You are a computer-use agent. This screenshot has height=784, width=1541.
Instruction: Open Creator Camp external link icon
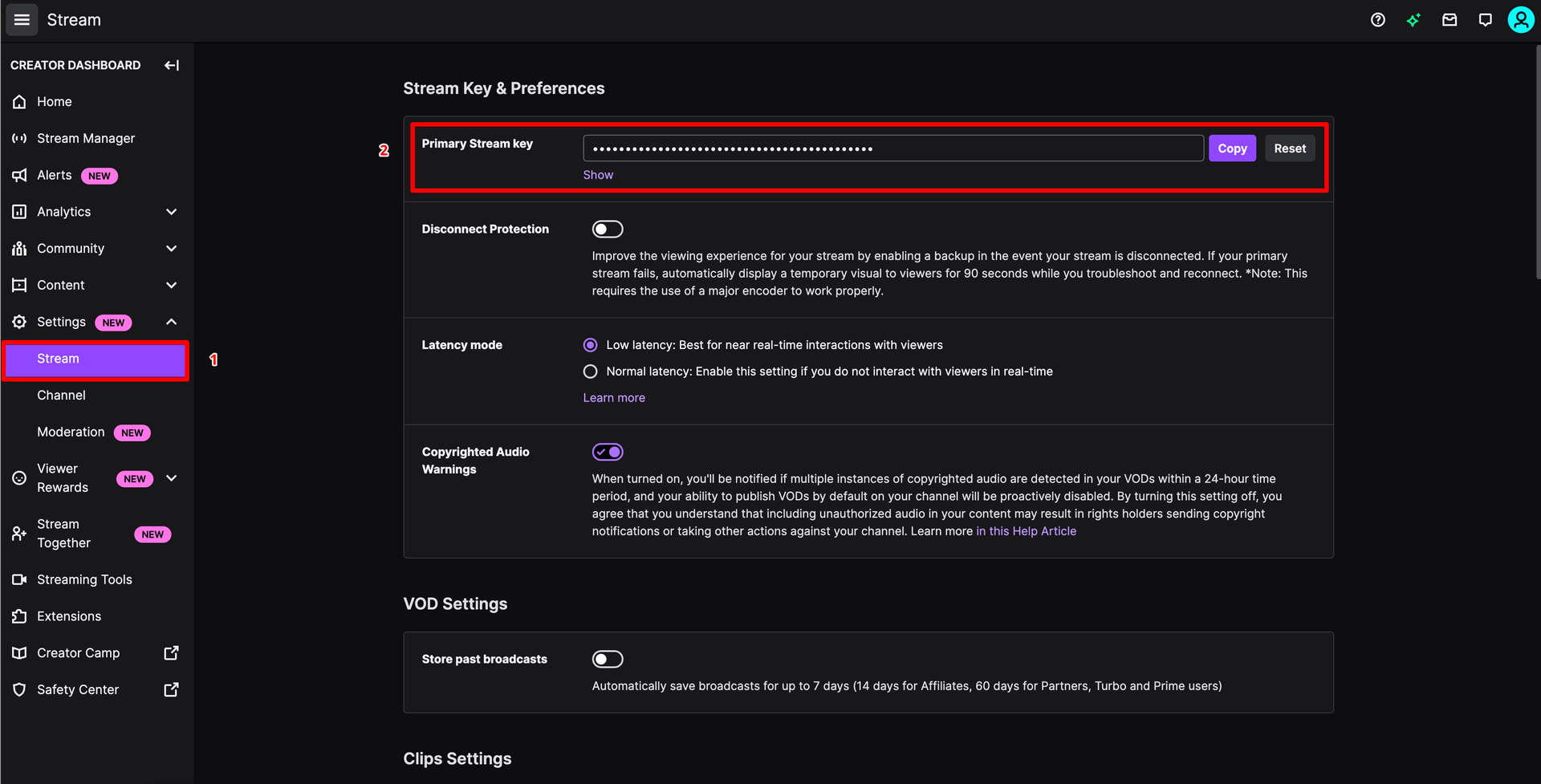(171, 653)
